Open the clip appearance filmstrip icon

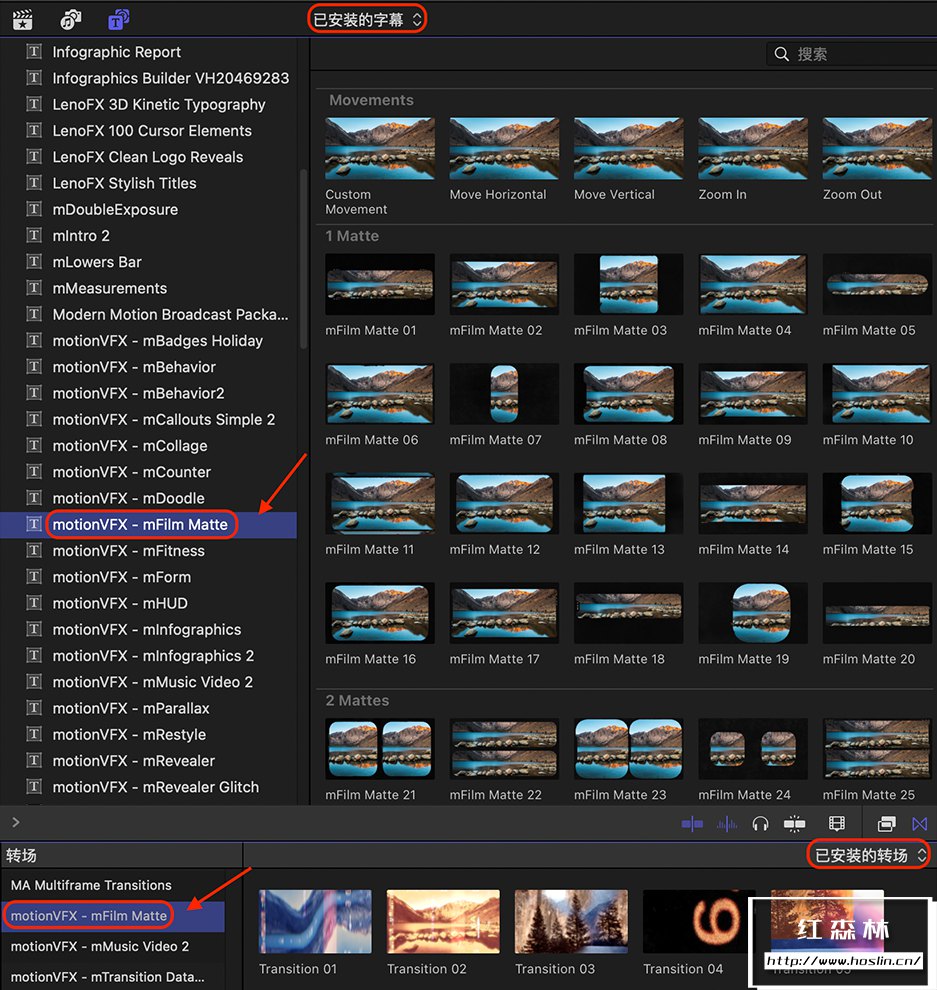pyautogui.click(x=837, y=823)
